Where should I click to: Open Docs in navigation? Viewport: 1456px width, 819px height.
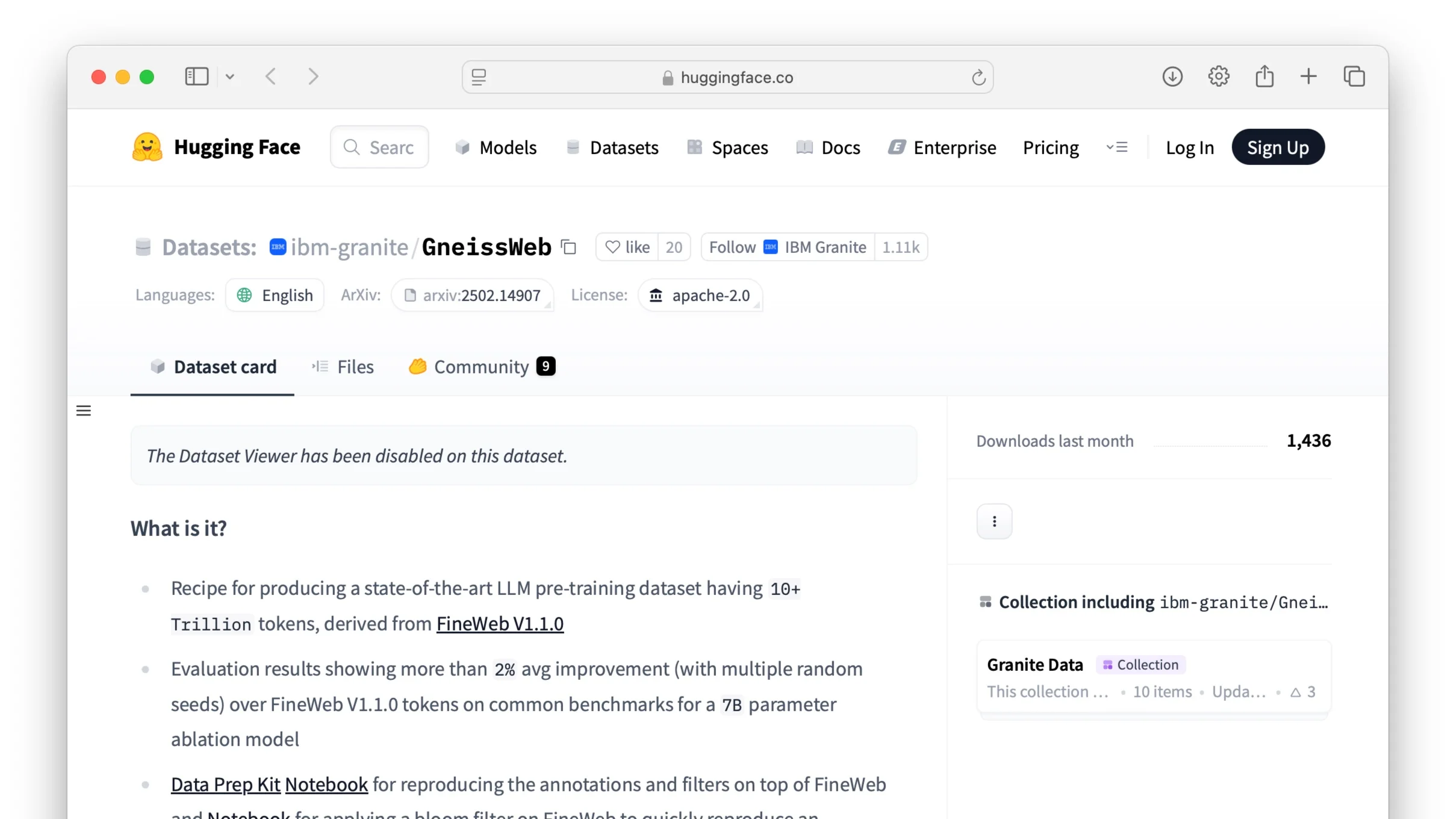[828, 148]
